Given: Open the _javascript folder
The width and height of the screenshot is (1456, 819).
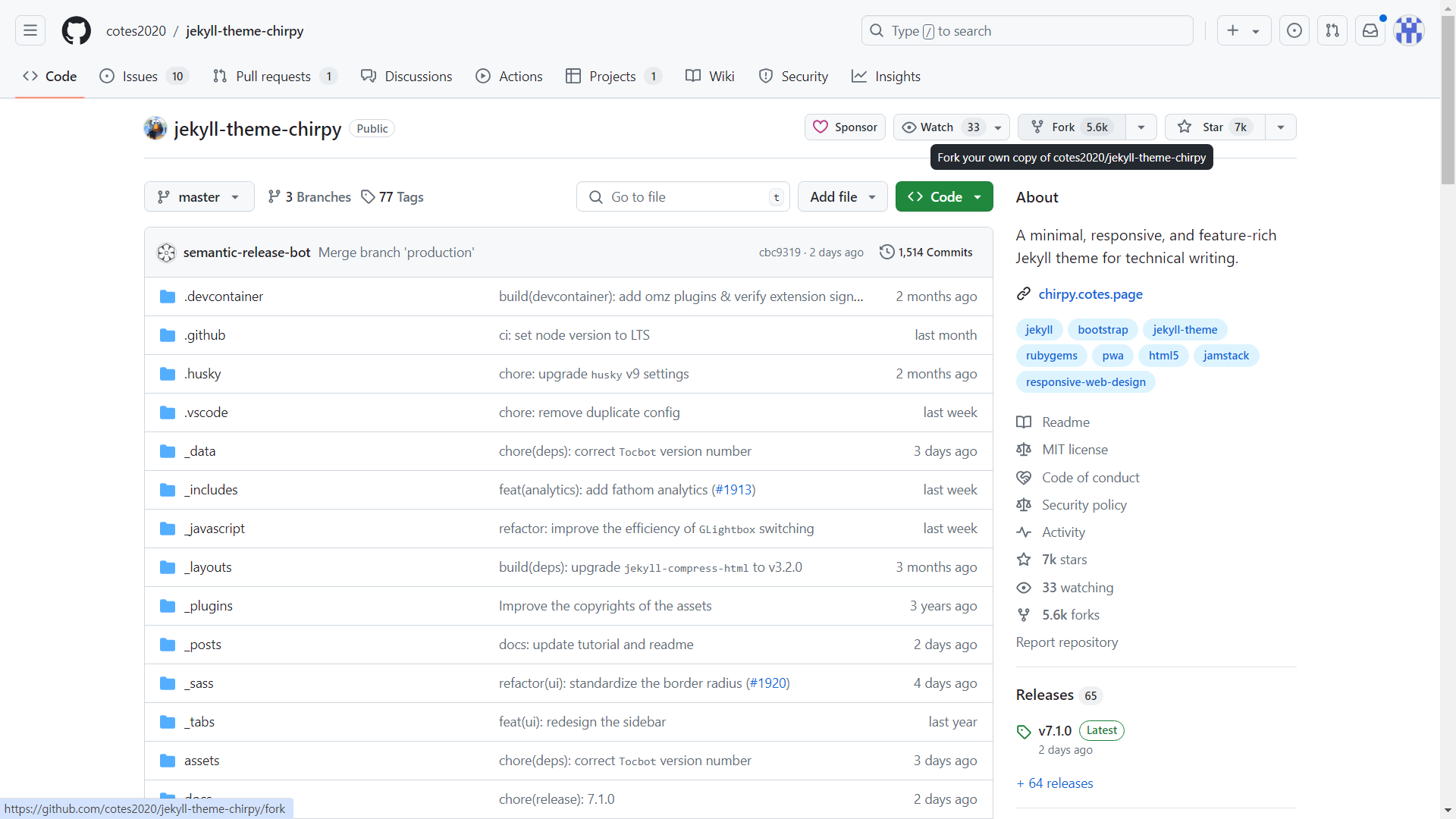Looking at the screenshot, I should (215, 529).
